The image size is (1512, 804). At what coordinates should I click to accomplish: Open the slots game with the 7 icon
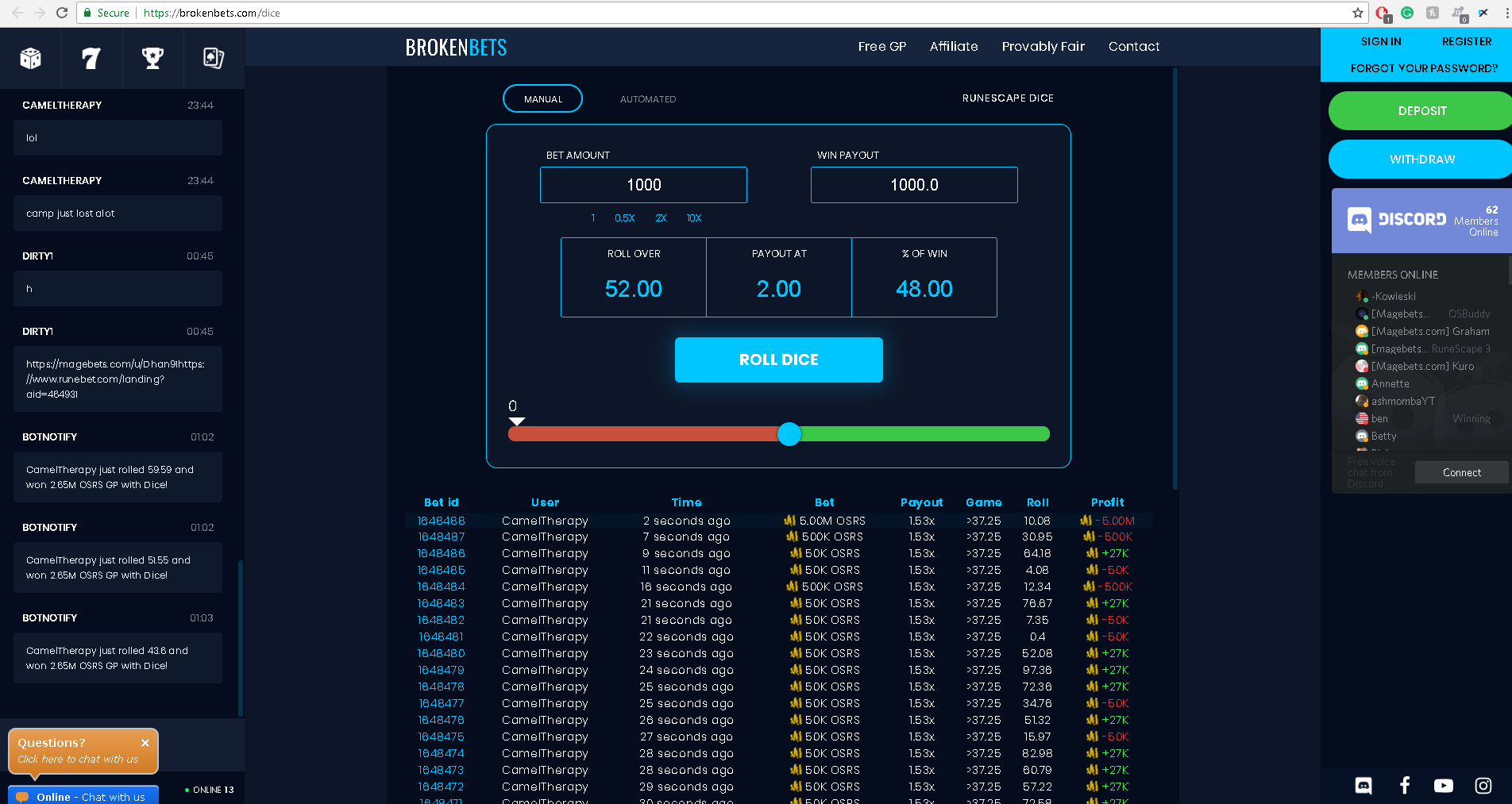[x=91, y=58]
